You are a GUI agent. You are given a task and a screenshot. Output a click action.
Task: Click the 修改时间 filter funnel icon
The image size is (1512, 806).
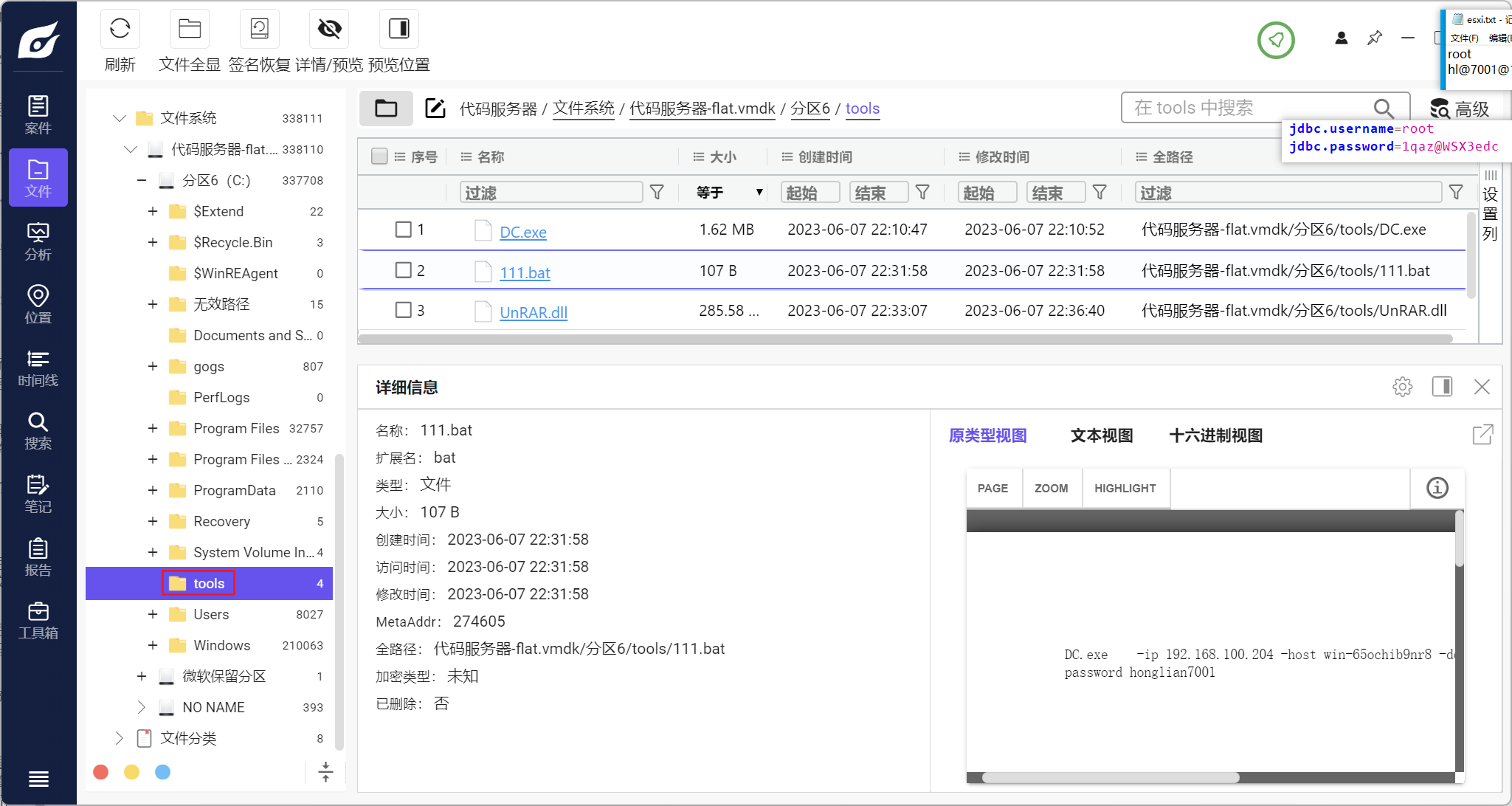1100,193
